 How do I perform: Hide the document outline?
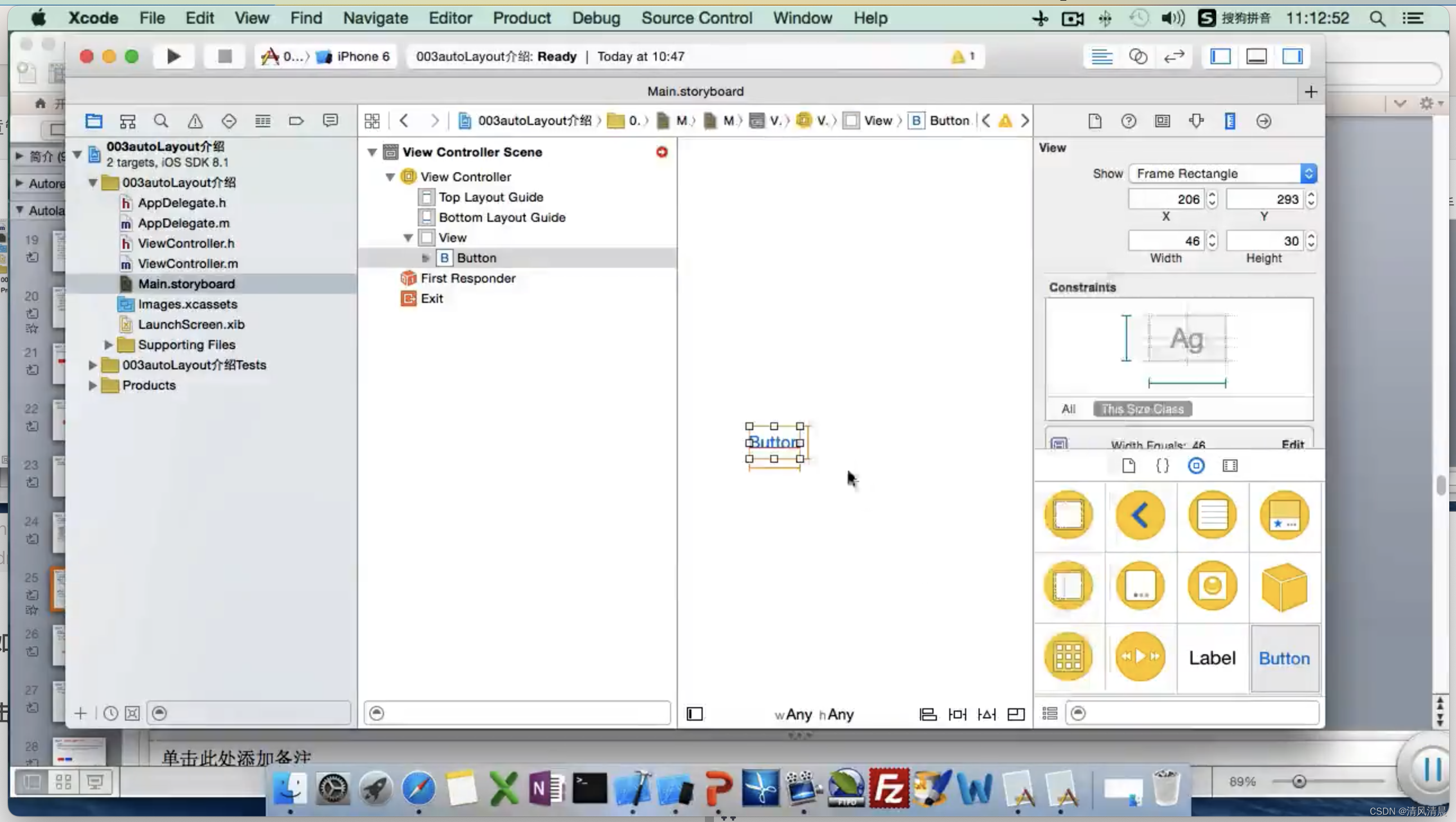695,714
